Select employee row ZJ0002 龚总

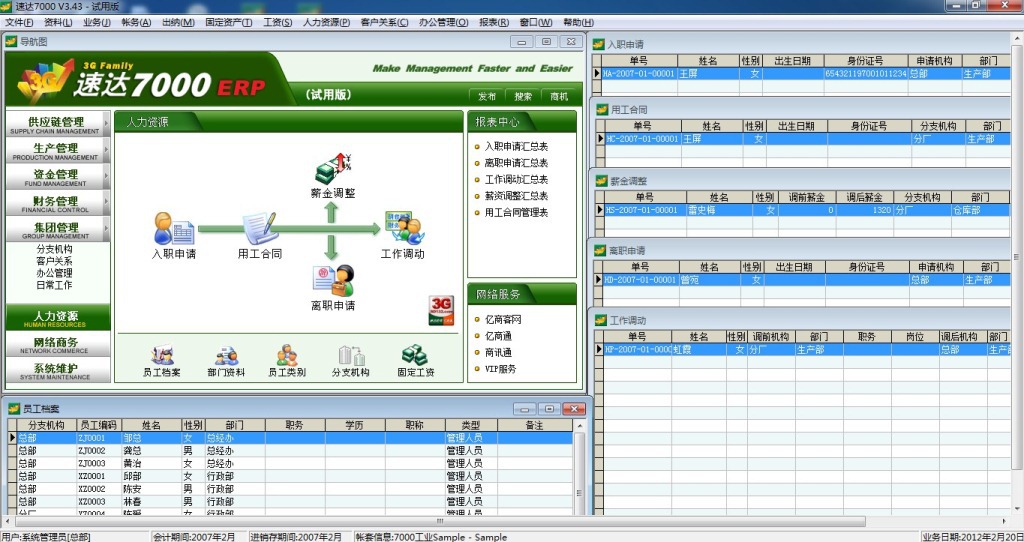[290, 451]
